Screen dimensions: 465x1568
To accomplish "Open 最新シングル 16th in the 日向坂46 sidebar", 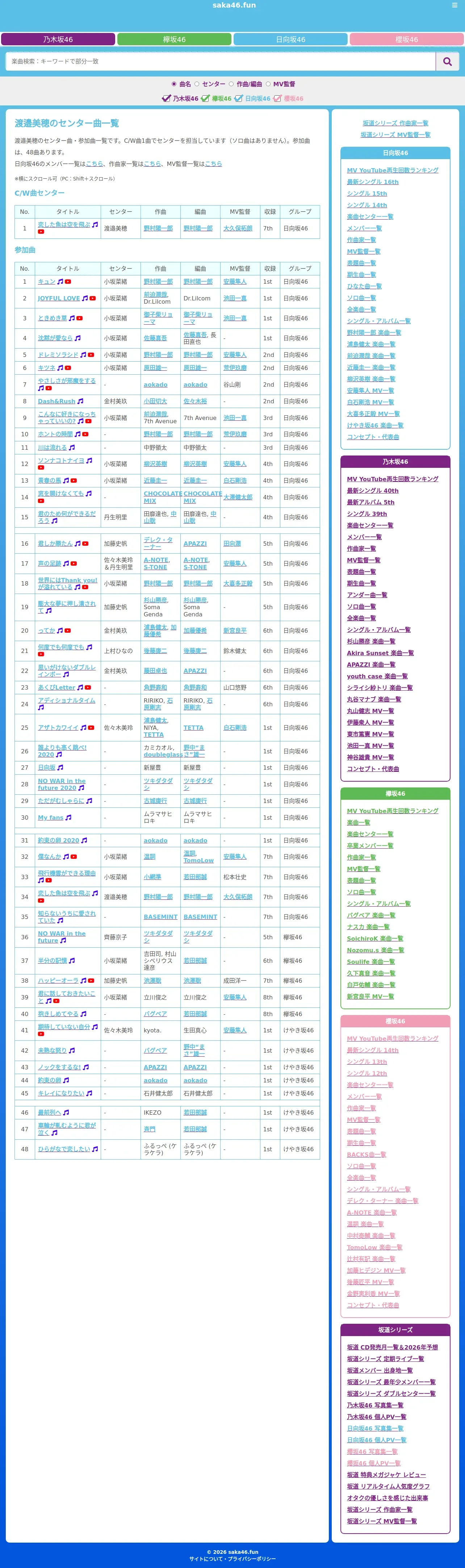I will tap(373, 182).
